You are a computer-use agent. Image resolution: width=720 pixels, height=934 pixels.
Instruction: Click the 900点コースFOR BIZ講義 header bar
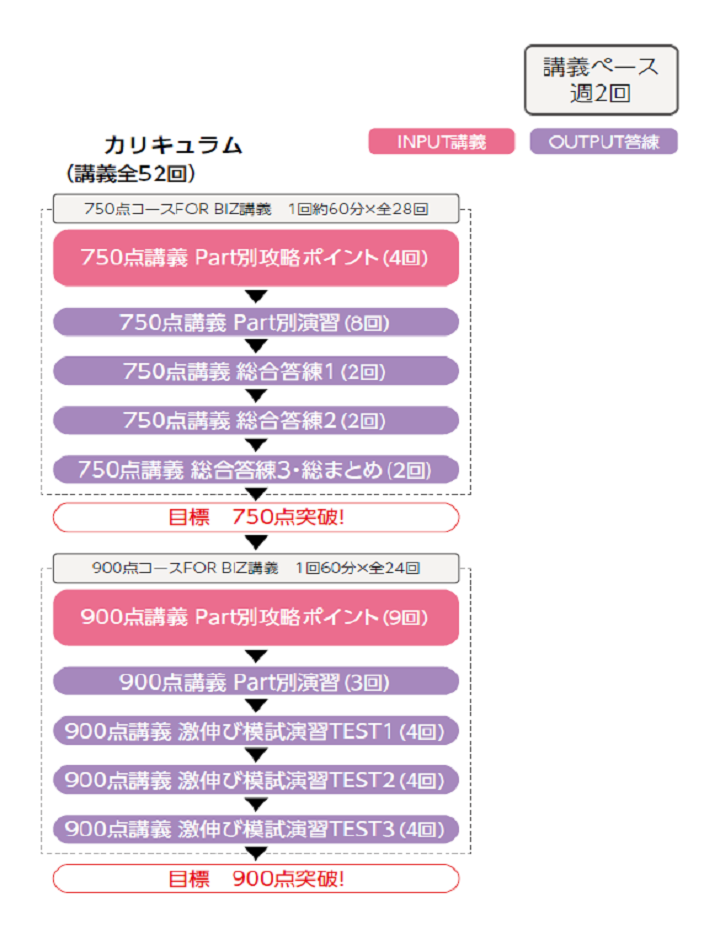tap(256, 567)
